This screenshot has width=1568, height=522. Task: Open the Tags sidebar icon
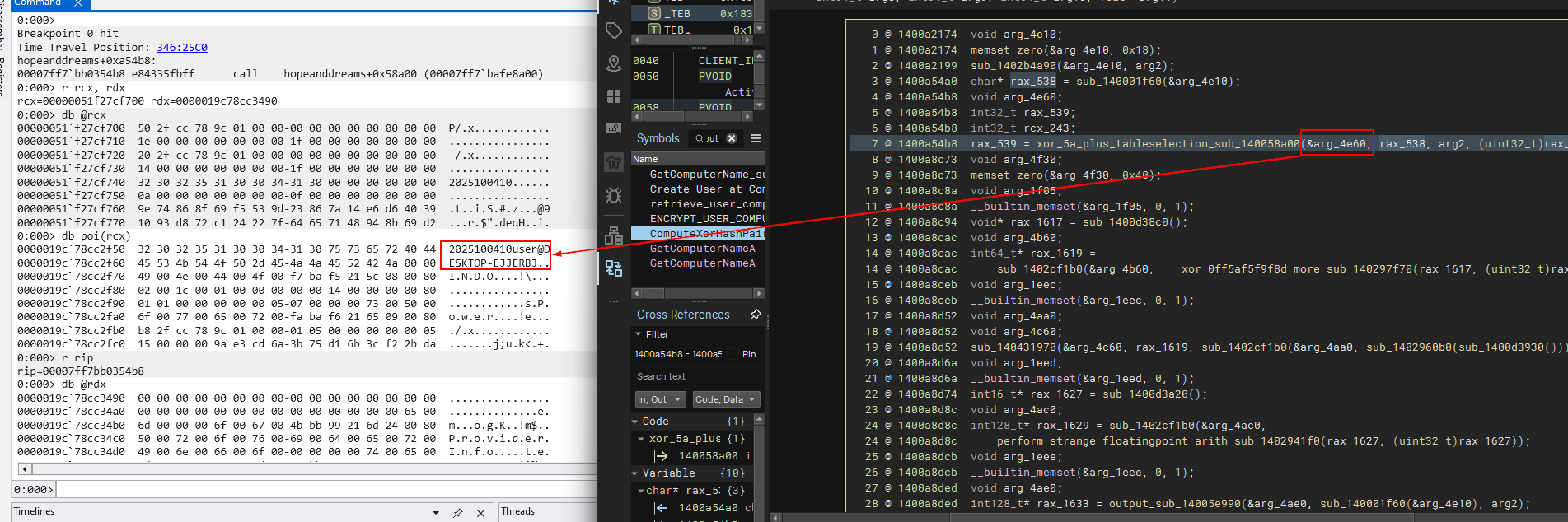[x=614, y=31]
